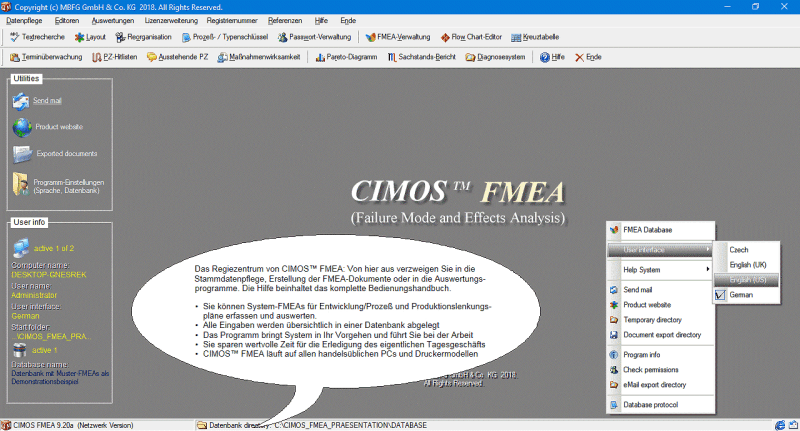
Task: Expand the User interface submenu
Action: [661, 250]
